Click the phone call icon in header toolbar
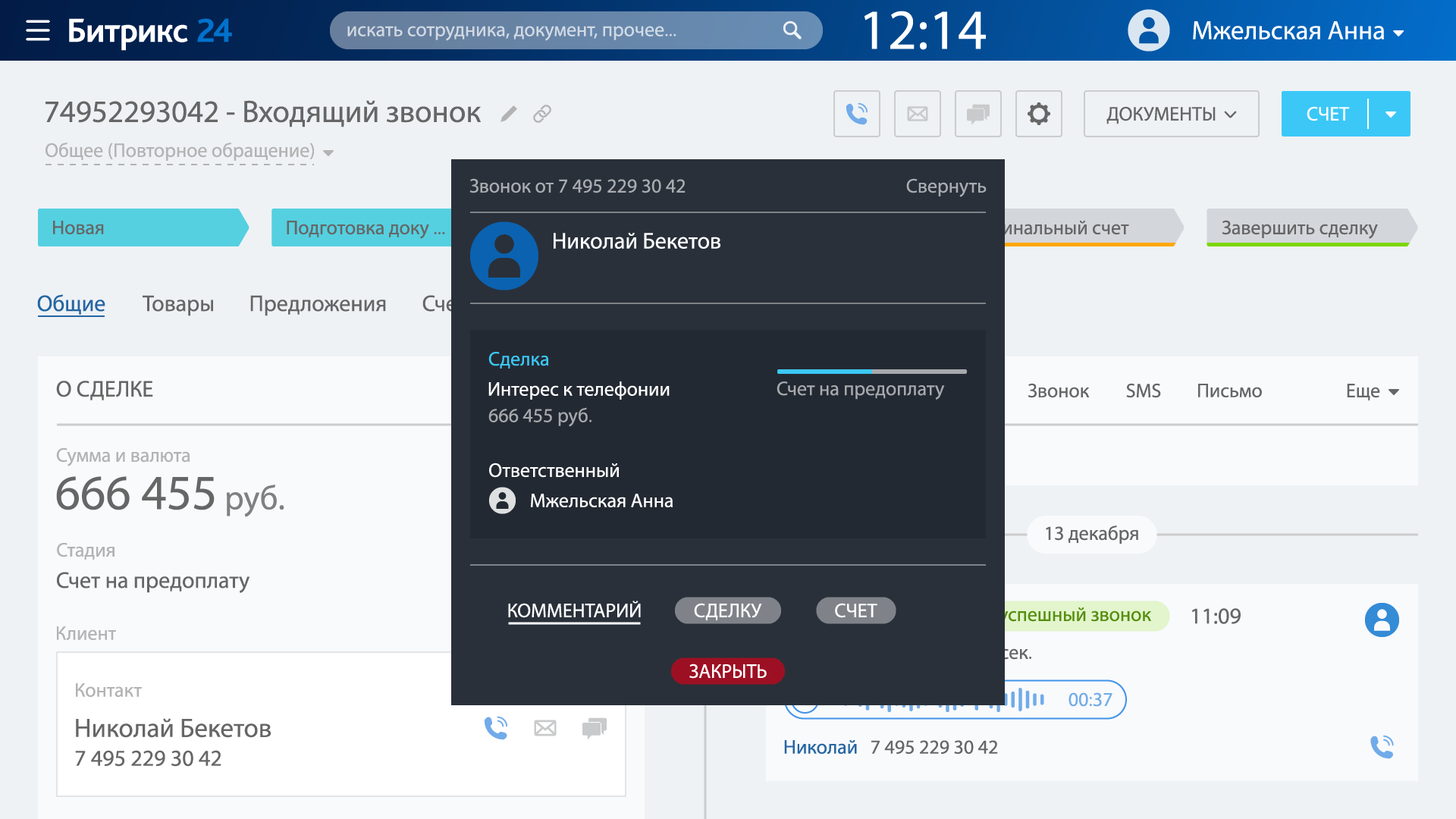 pos(856,114)
